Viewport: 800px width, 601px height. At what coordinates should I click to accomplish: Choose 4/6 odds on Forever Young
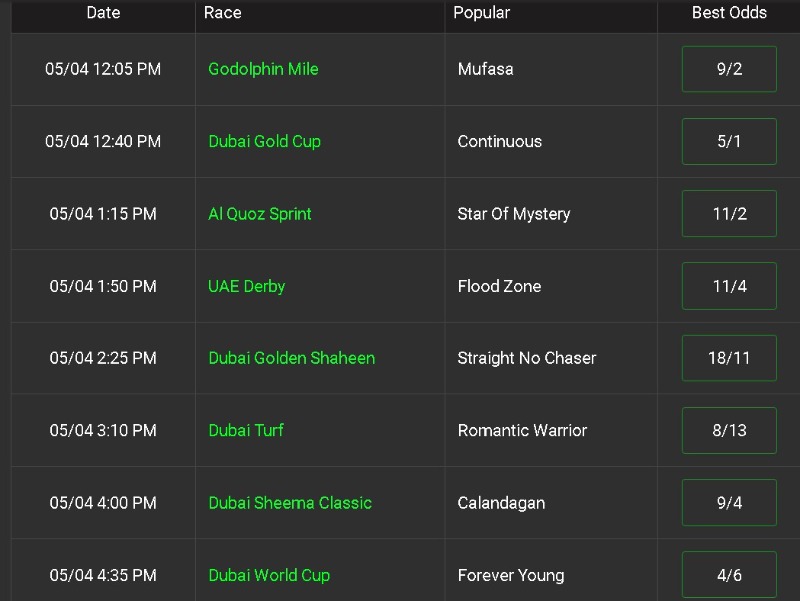click(729, 575)
